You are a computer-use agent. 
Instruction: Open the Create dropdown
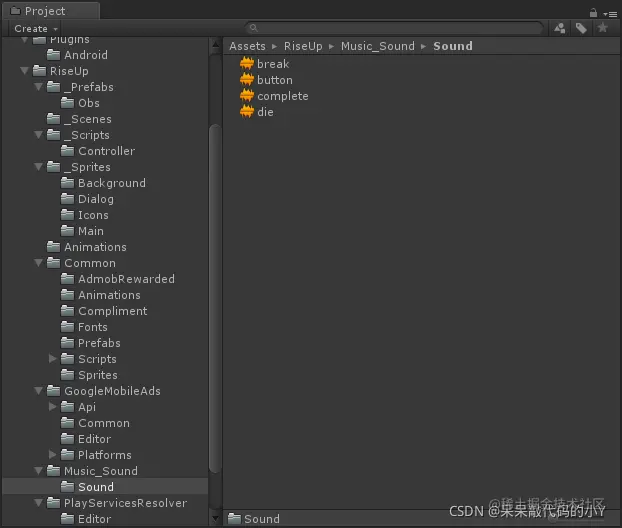point(36,29)
